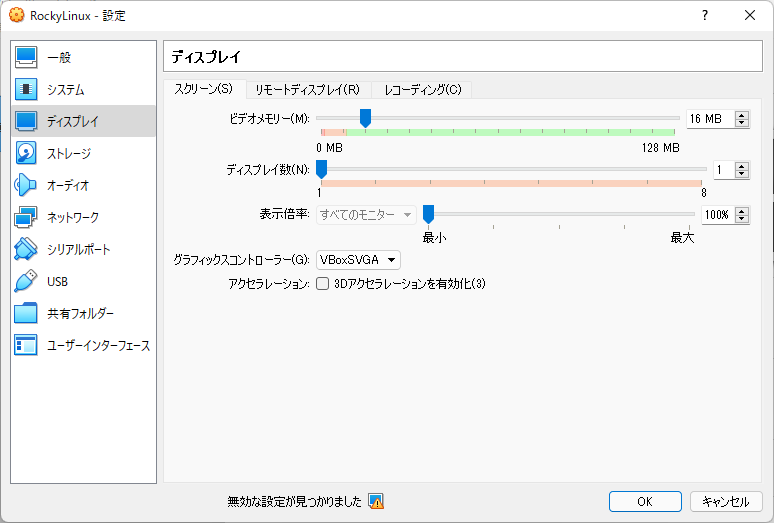Open the ネットワーク (Network) icon
Viewport: 774px width, 523px height.
[26, 218]
